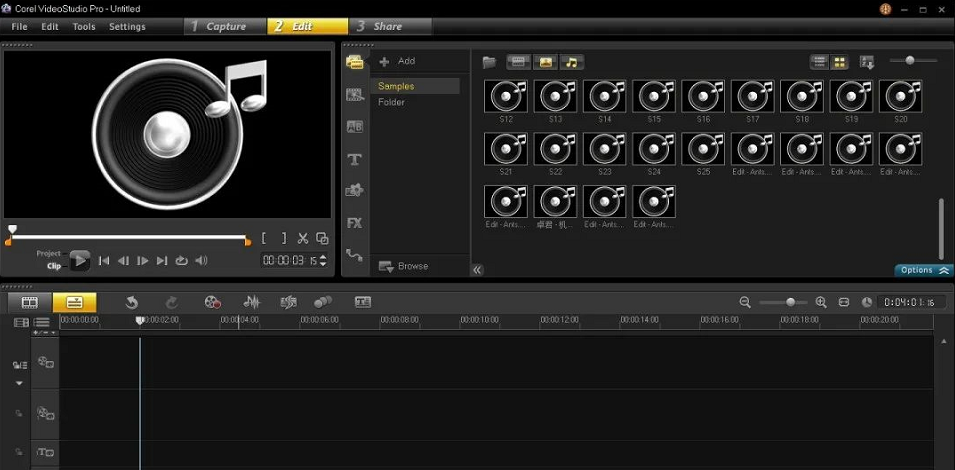The image size is (955, 470).
Task: Switch to Storyboard view
Action: (30, 302)
